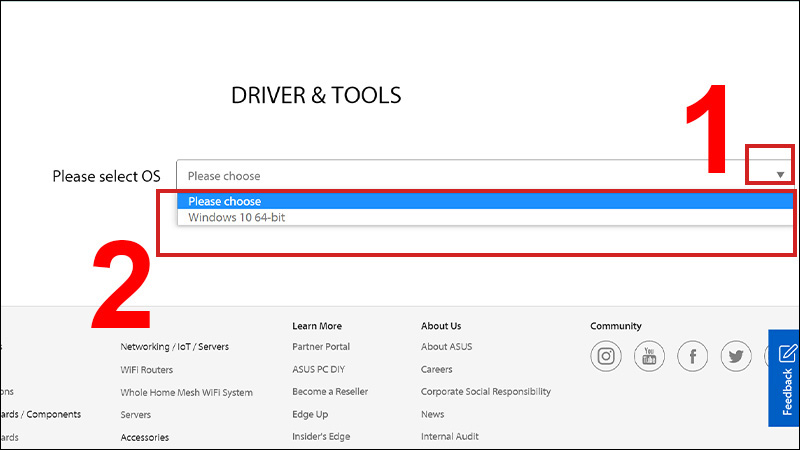Open the ASUS YouTube channel icon

[x=649, y=356]
